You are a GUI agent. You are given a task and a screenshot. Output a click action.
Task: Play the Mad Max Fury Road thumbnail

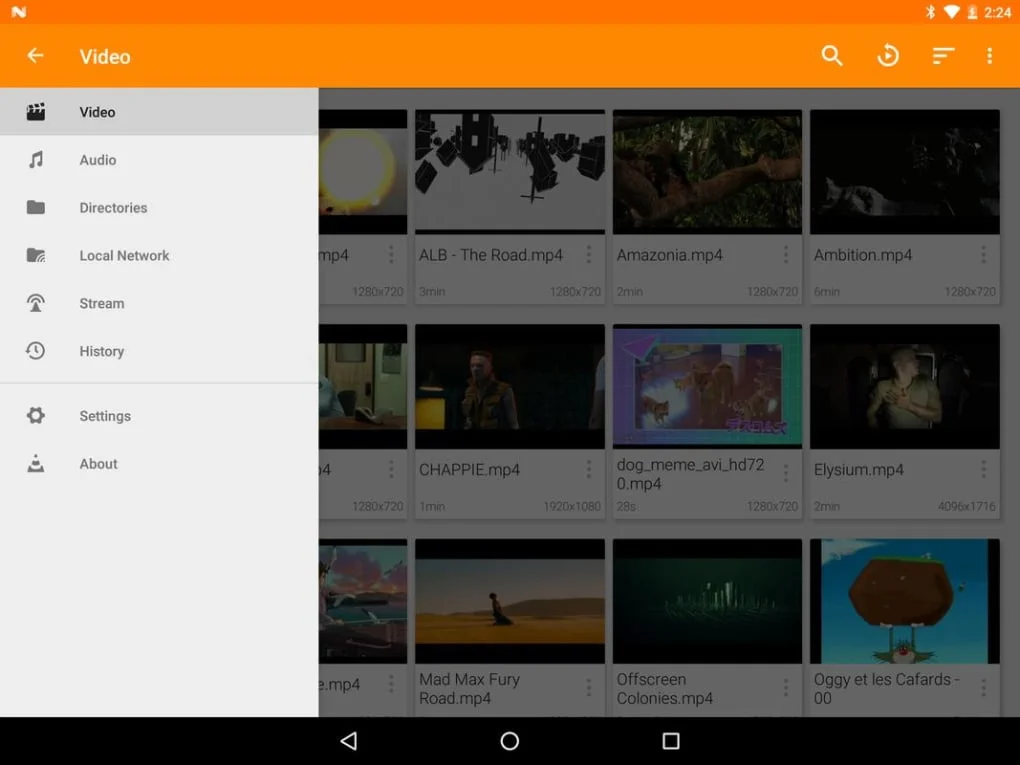509,600
